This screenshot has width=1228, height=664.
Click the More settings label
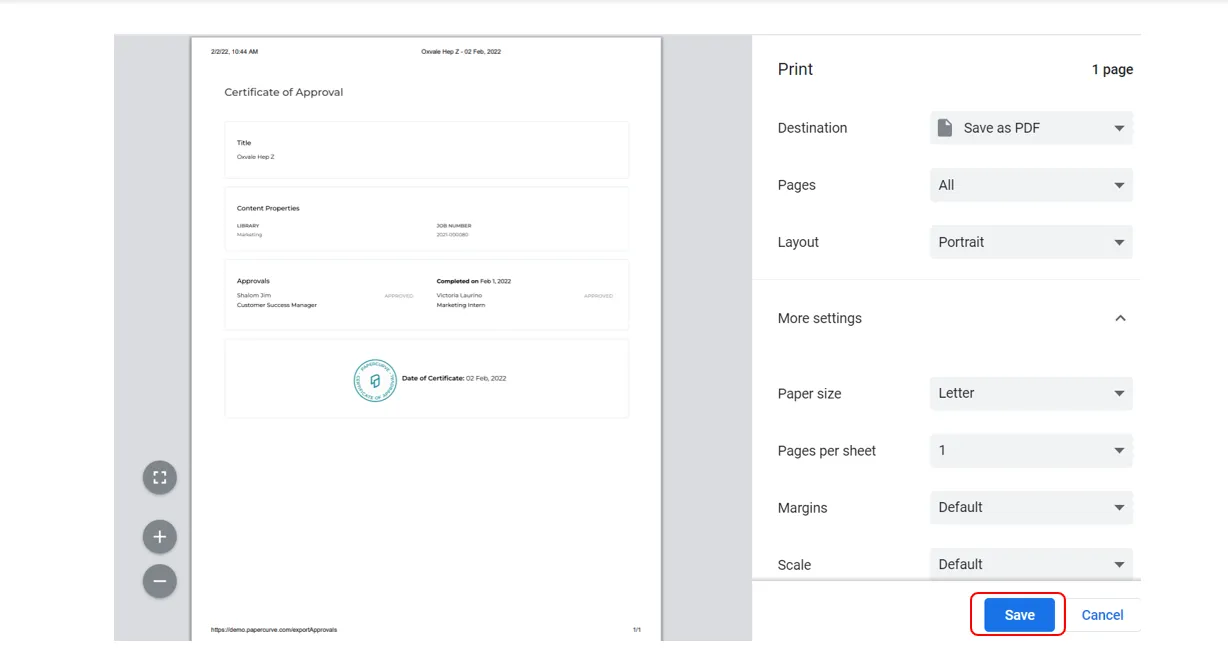click(819, 318)
